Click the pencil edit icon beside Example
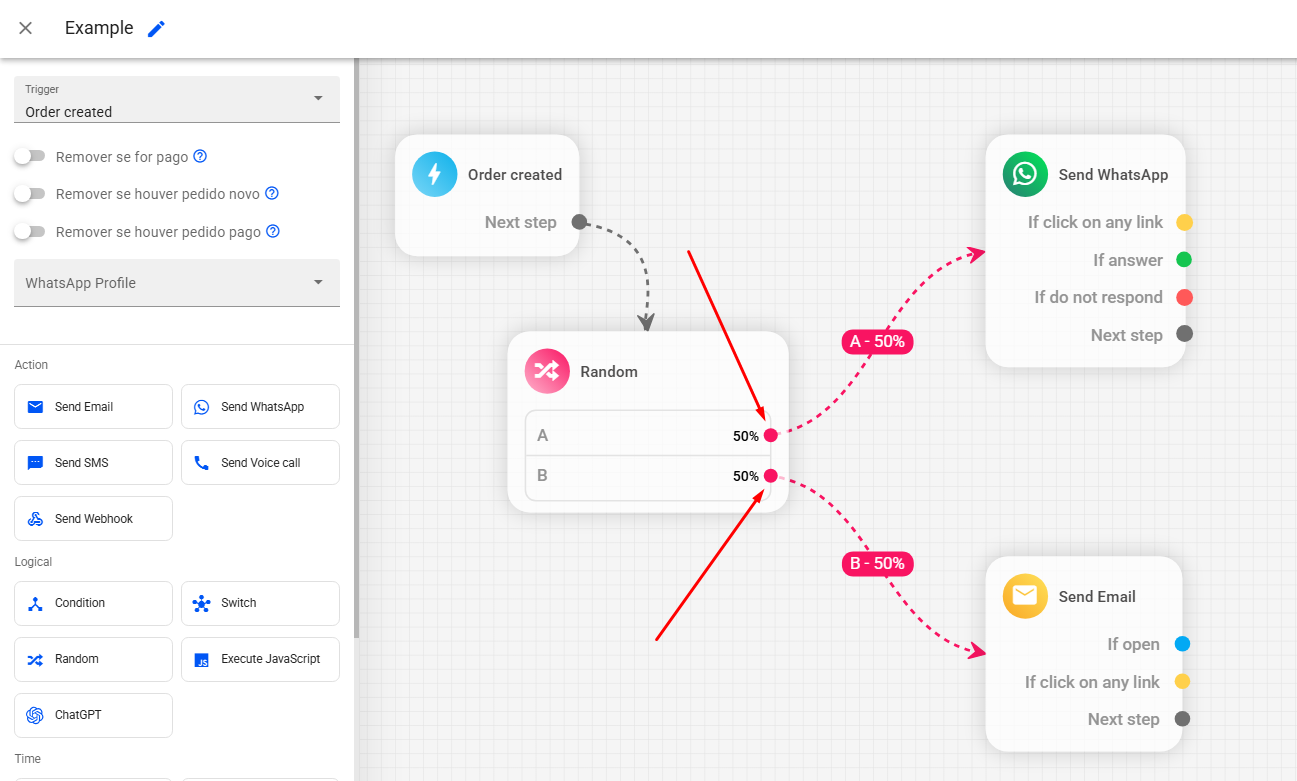Image resolution: width=1297 pixels, height=781 pixels. click(156, 29)
